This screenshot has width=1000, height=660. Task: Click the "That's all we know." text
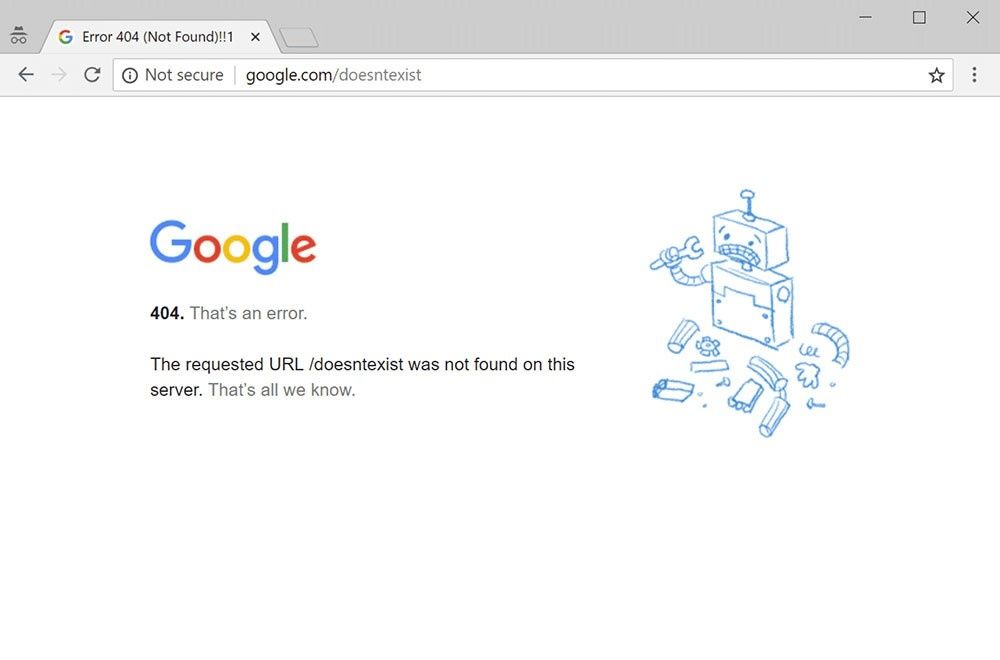(x=281, y=390)
